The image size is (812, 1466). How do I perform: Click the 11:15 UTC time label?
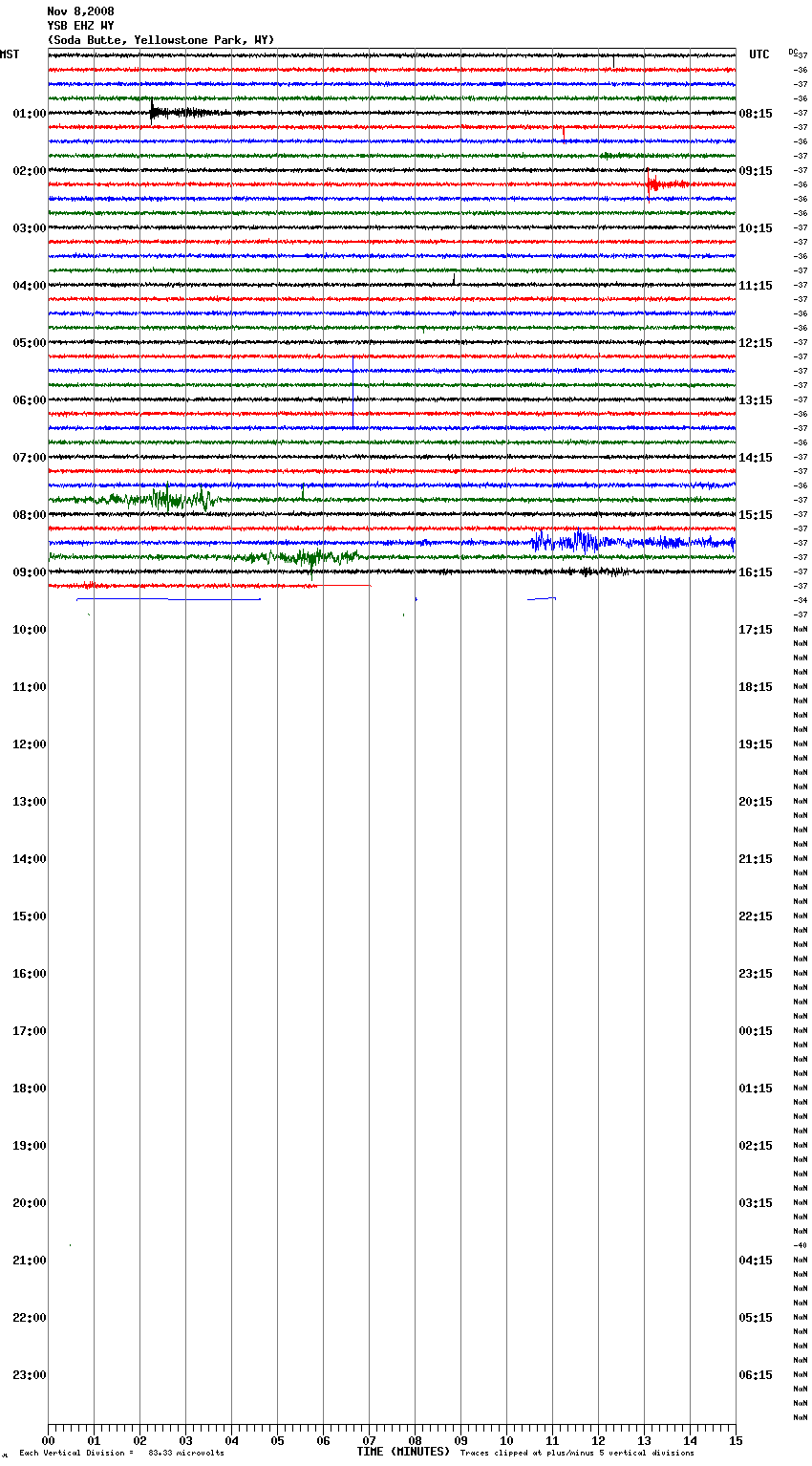(x=756, y=286)
